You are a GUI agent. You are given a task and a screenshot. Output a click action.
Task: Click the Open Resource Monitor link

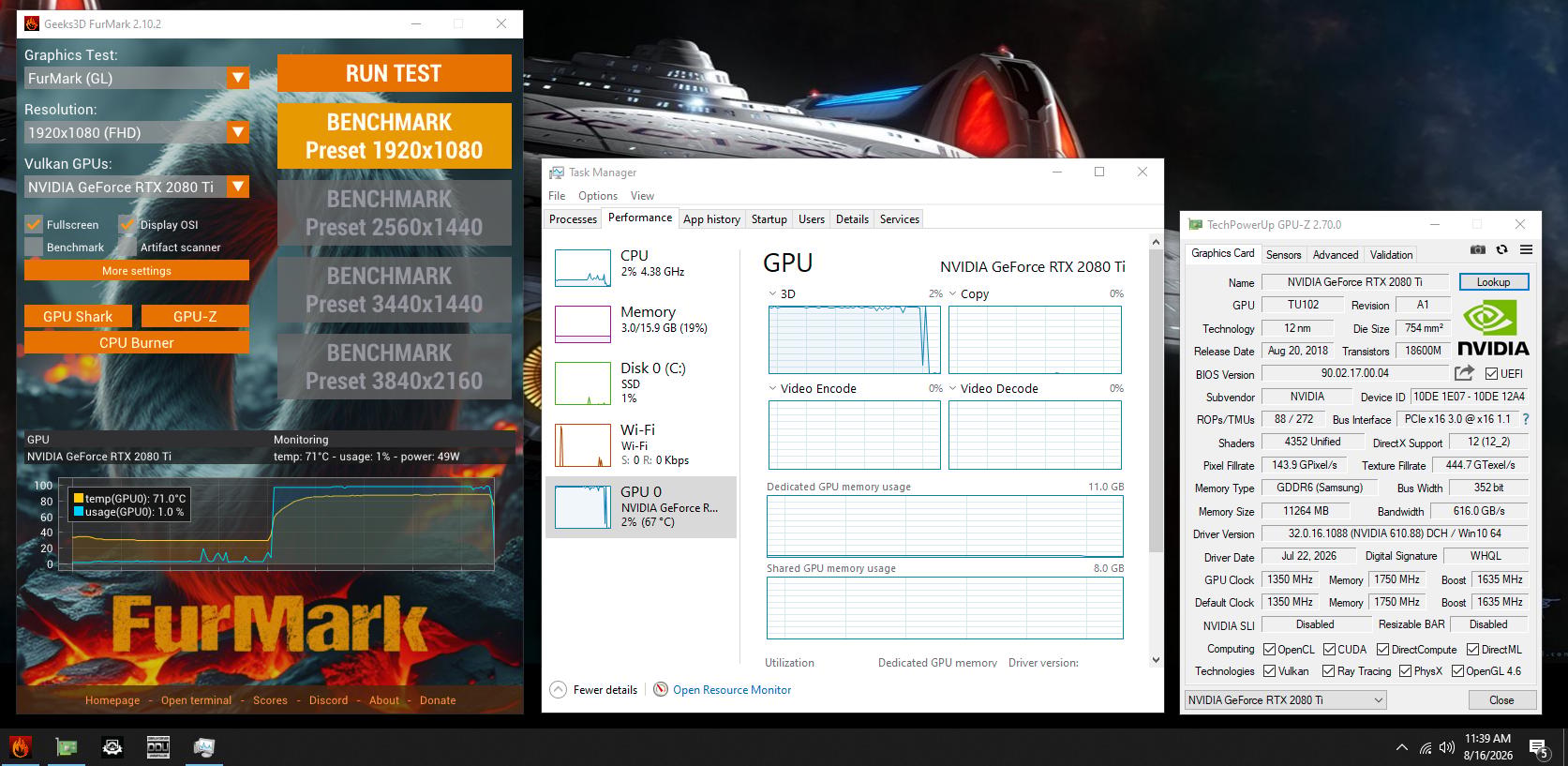click(x=732, y=689)
